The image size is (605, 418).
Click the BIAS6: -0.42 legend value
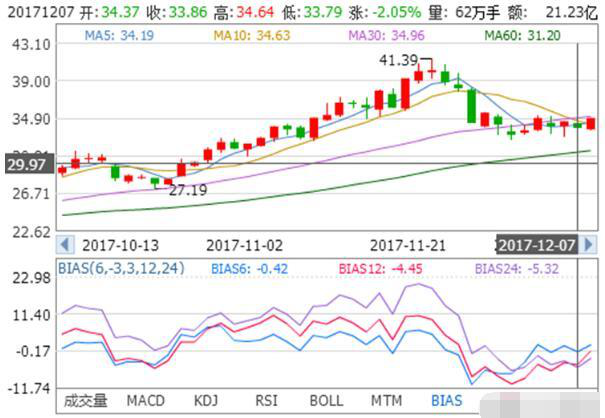click(248, 268)
